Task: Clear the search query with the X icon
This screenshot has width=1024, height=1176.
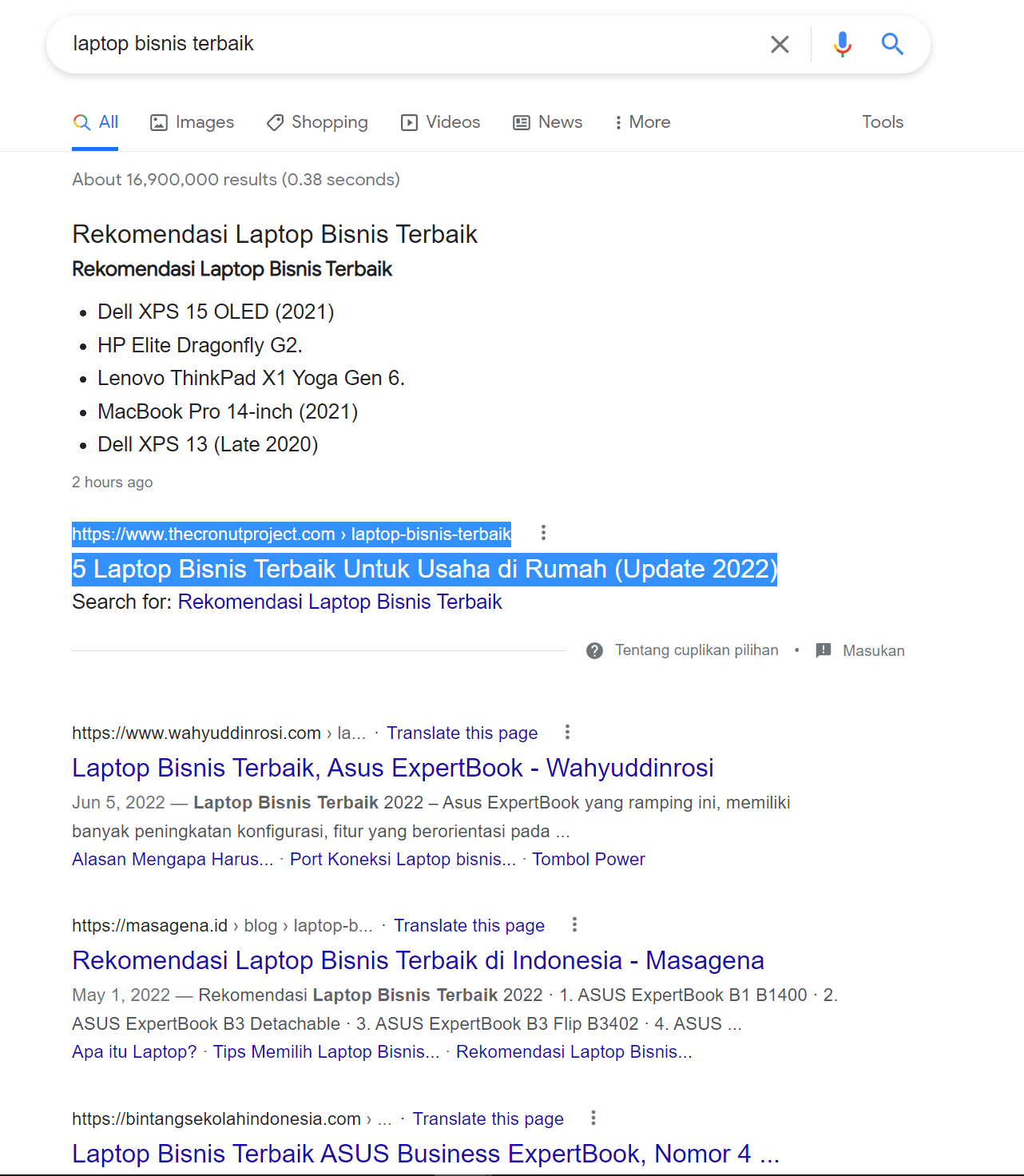Action: tap(780, 44)
